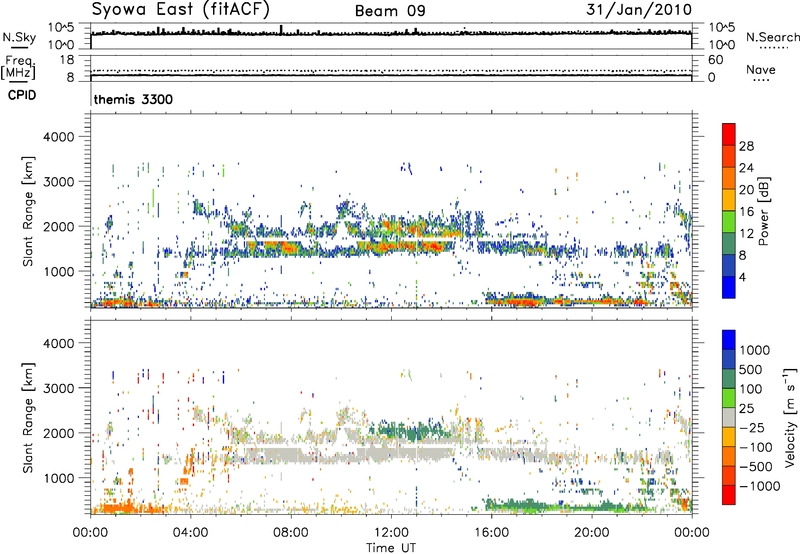The image size is (800, 554).
Task: Click the "-25" tick on the Velocity color bar
Action: [752, 428]
